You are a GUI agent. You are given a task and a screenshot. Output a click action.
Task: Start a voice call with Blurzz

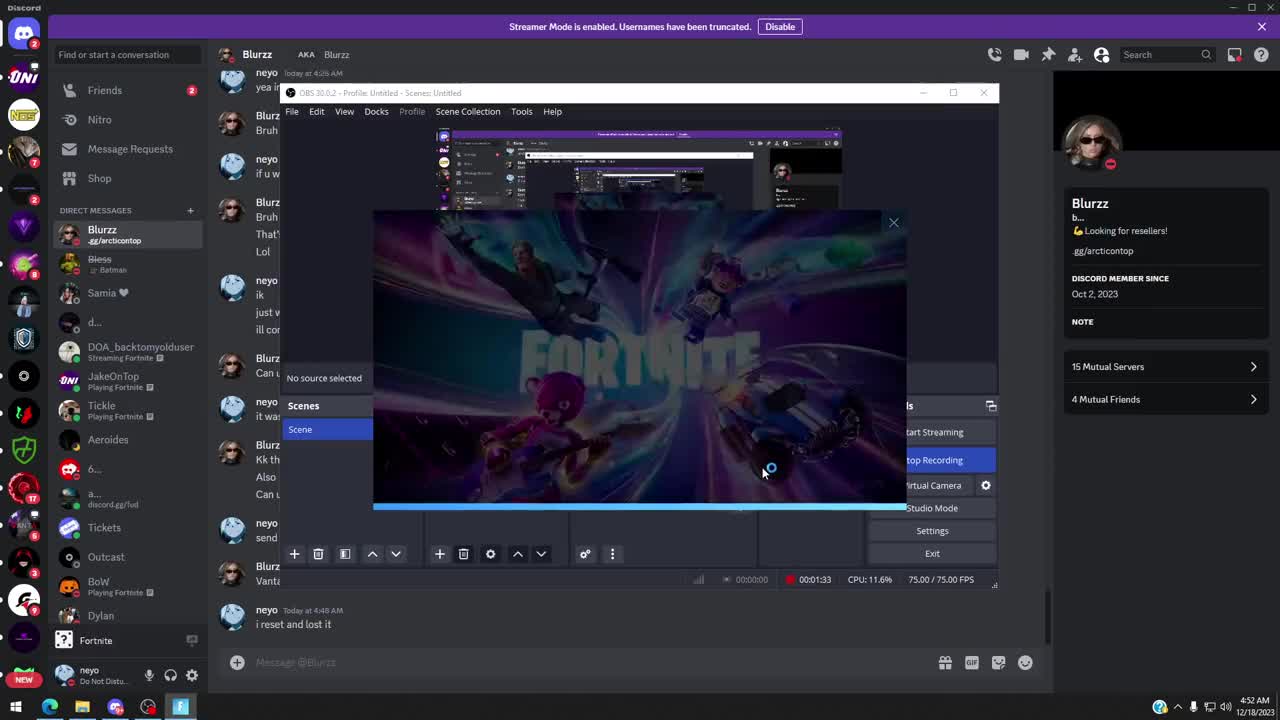(994, 55)
